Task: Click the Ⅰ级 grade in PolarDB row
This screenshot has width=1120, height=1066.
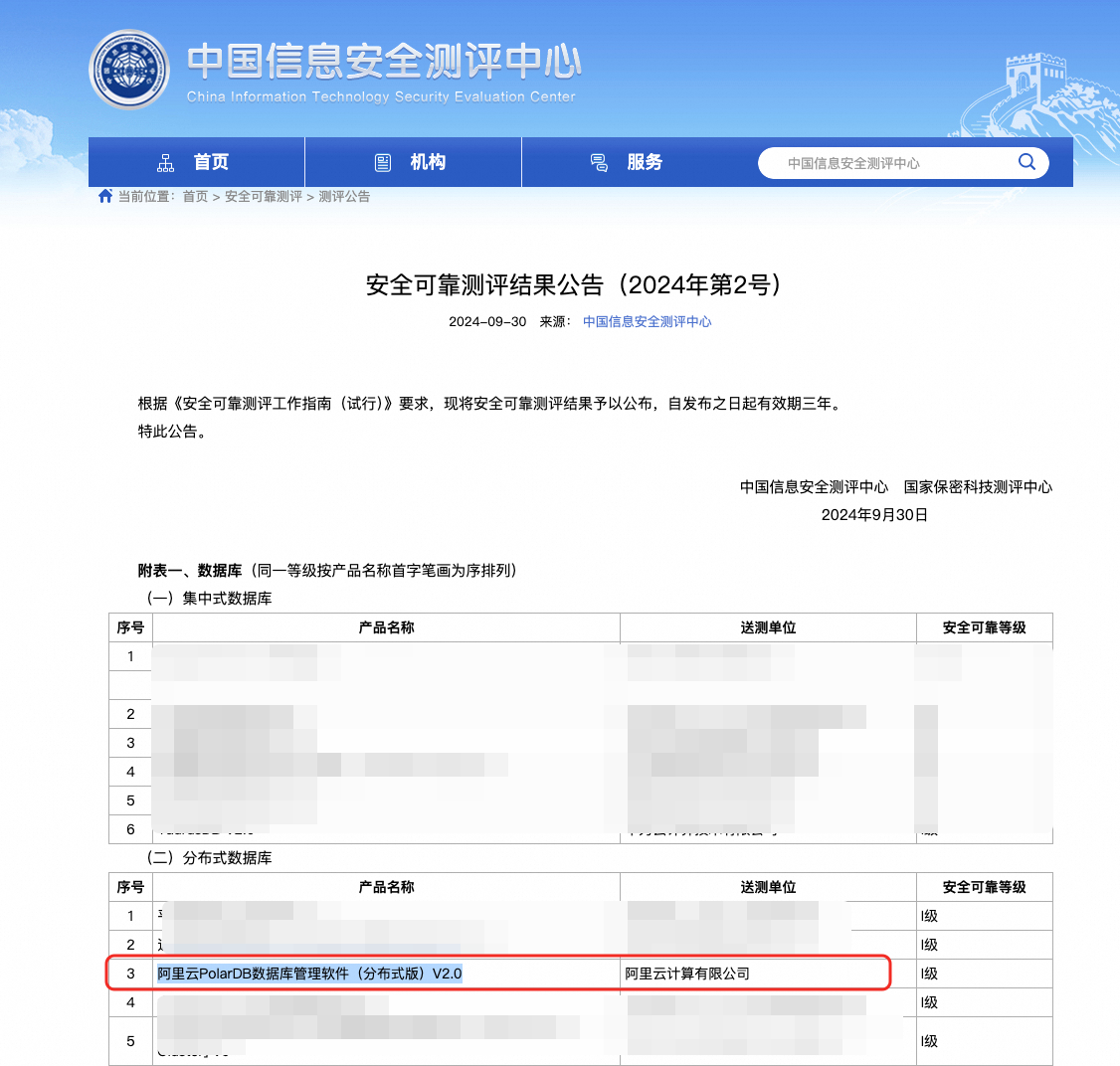Action: pyautogui.click(x=929, y=974)
